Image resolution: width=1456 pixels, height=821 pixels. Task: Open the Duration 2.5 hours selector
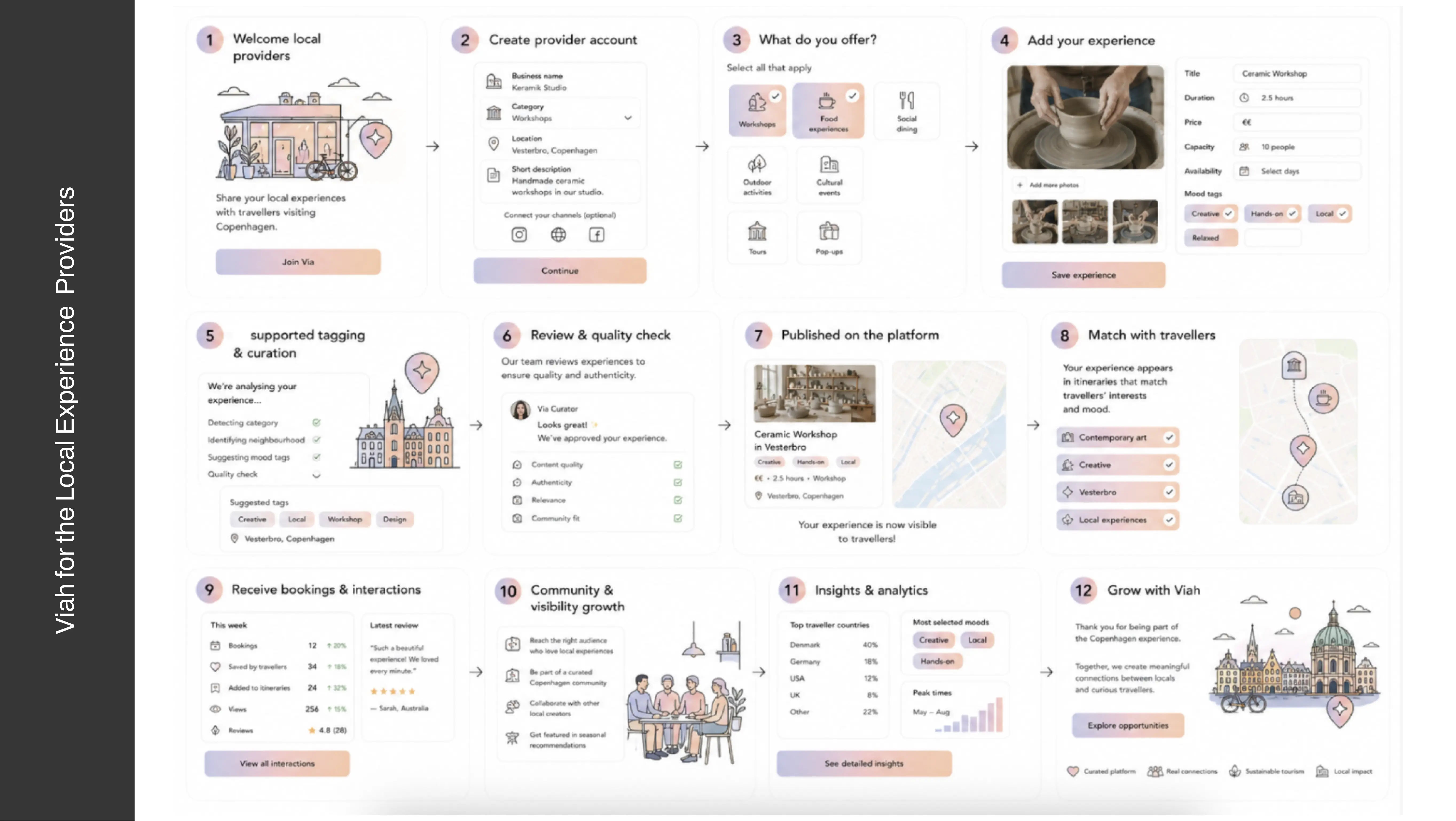(1297, 98)
